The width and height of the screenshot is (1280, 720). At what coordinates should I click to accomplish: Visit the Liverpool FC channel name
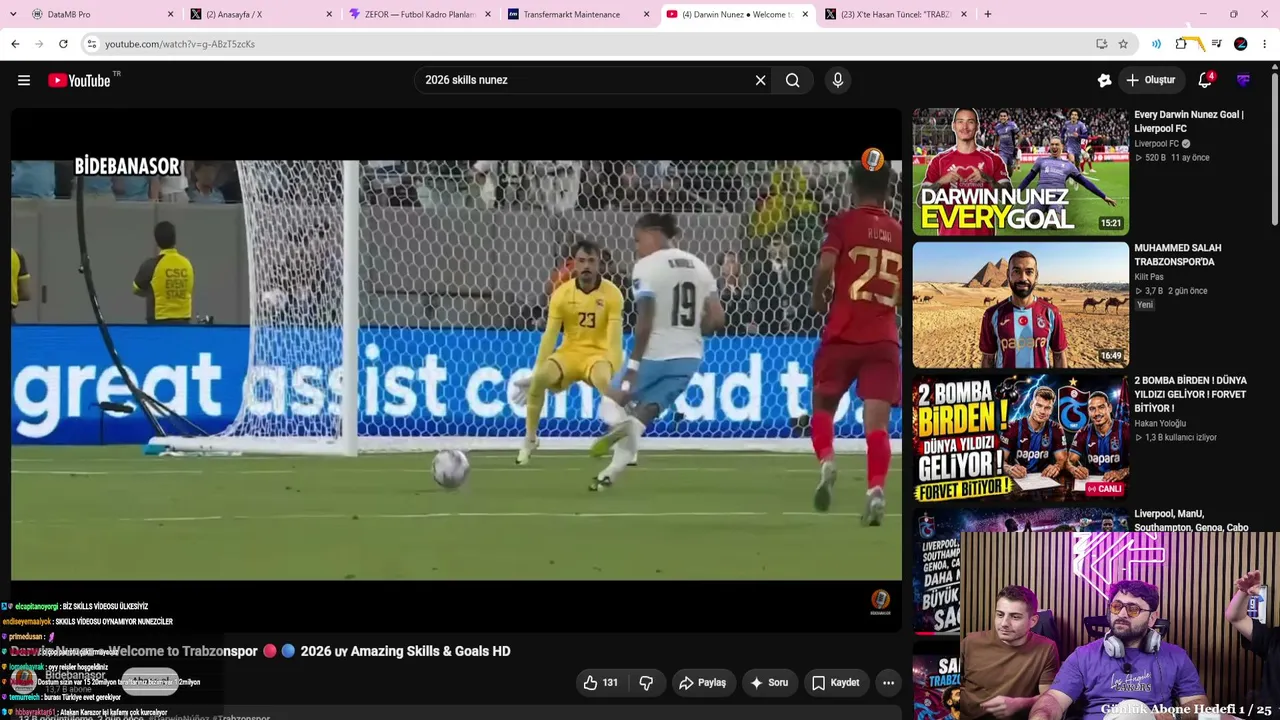1157,144
